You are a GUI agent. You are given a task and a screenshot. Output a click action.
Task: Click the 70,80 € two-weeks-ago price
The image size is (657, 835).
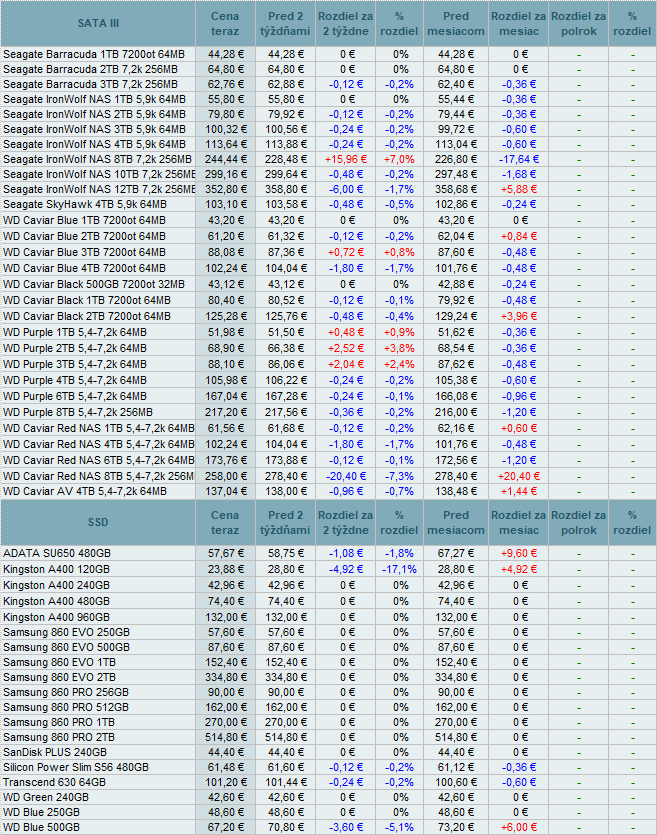click(x=286, y=828)
